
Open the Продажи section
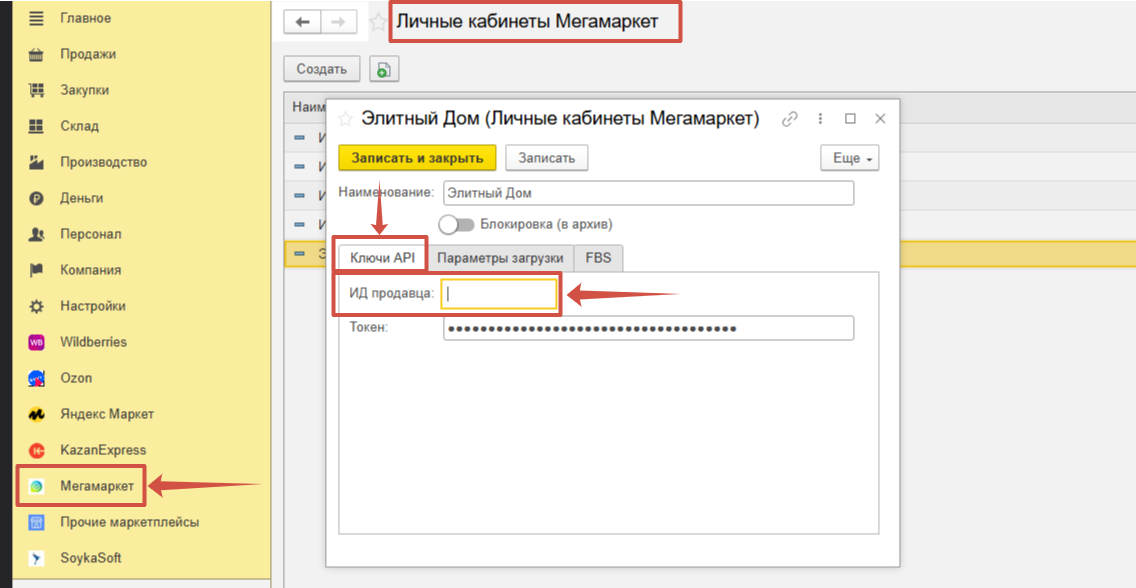pos(88,54)
